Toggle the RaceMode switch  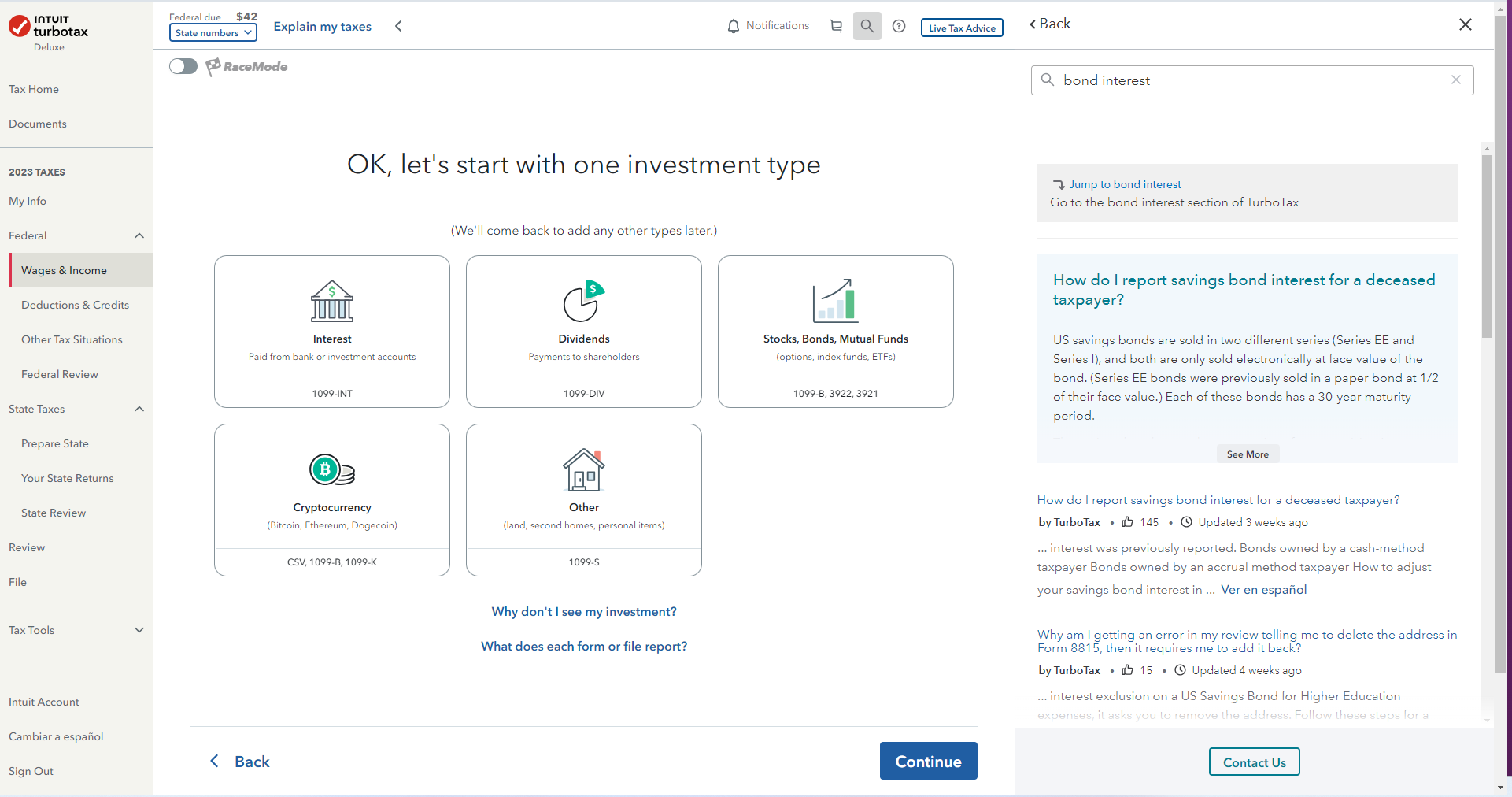point(183,66)
